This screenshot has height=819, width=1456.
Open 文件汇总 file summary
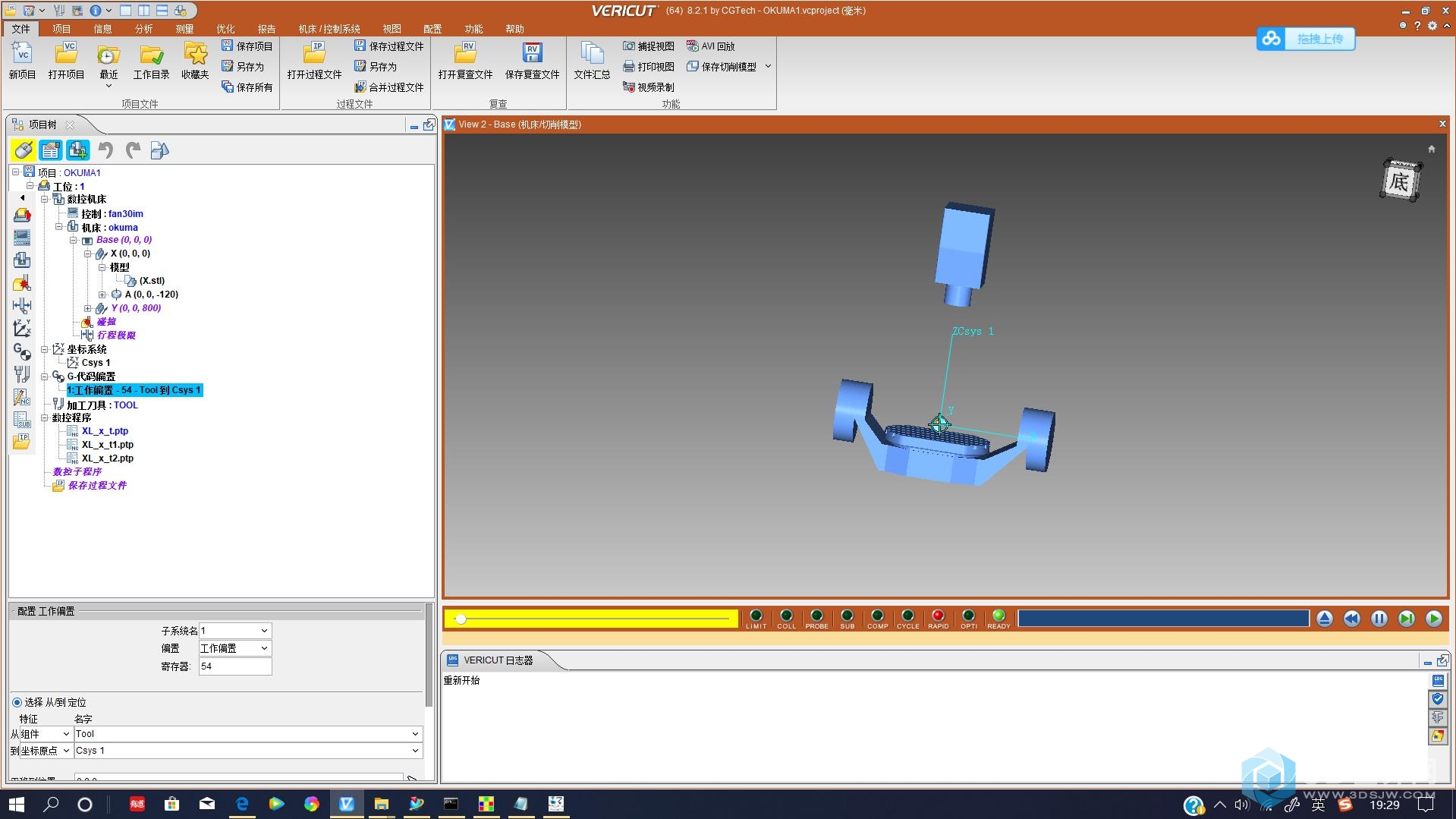(592, 61)
